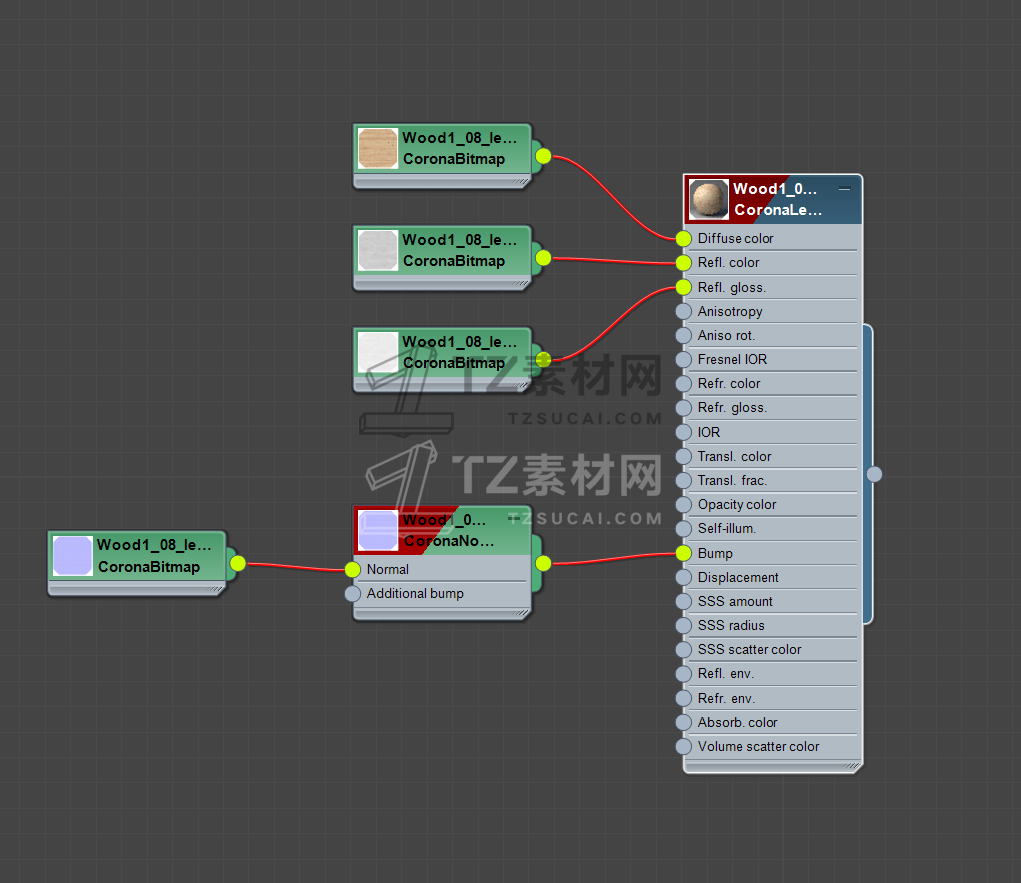Click the Additional bump input socket

(x=352, y=594)
